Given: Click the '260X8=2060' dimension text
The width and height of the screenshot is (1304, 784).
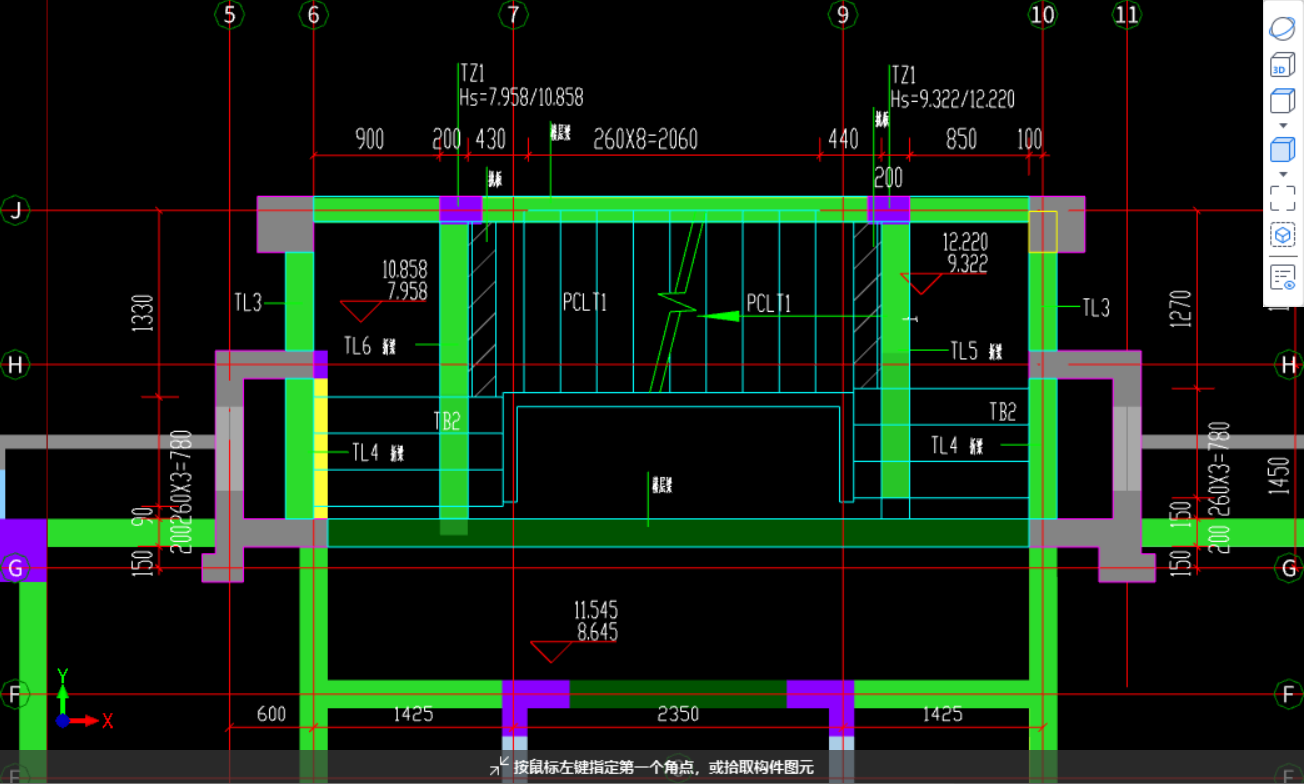Looking at the screenshot, I should [645, 139].
